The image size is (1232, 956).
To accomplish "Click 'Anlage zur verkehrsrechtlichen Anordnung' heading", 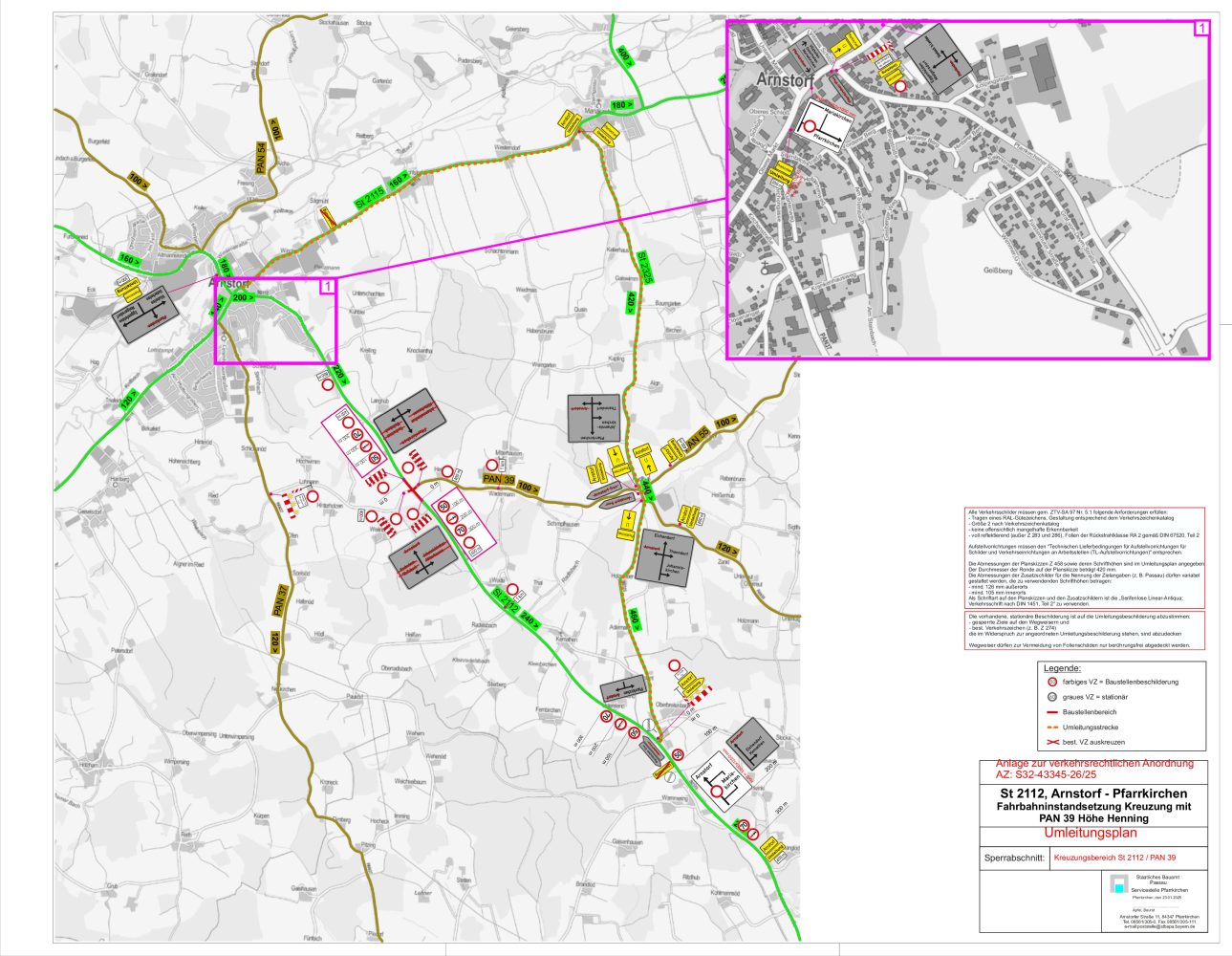I will click(1094, 764).
